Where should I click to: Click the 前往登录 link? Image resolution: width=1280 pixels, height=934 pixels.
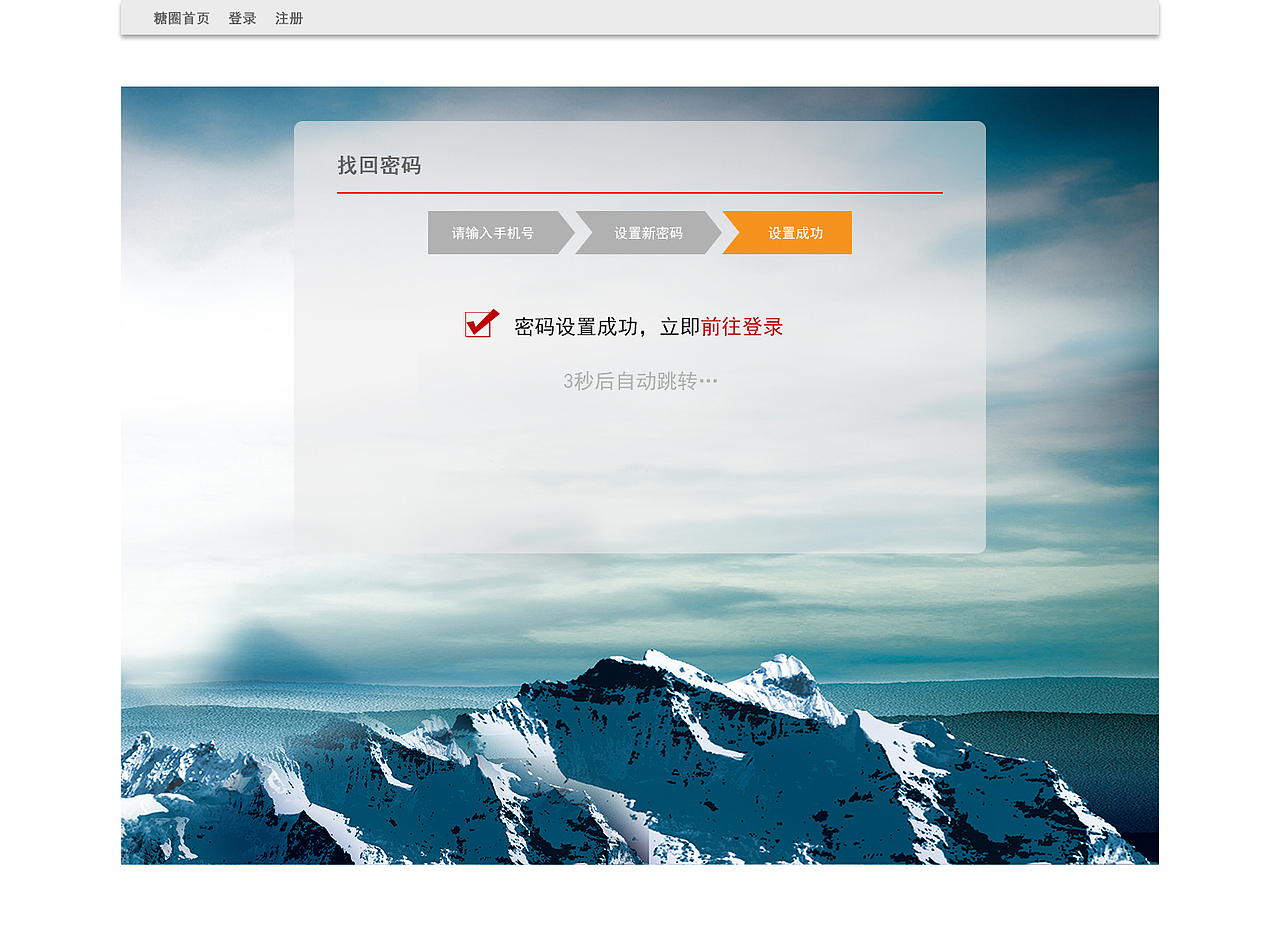pos(741,326)
